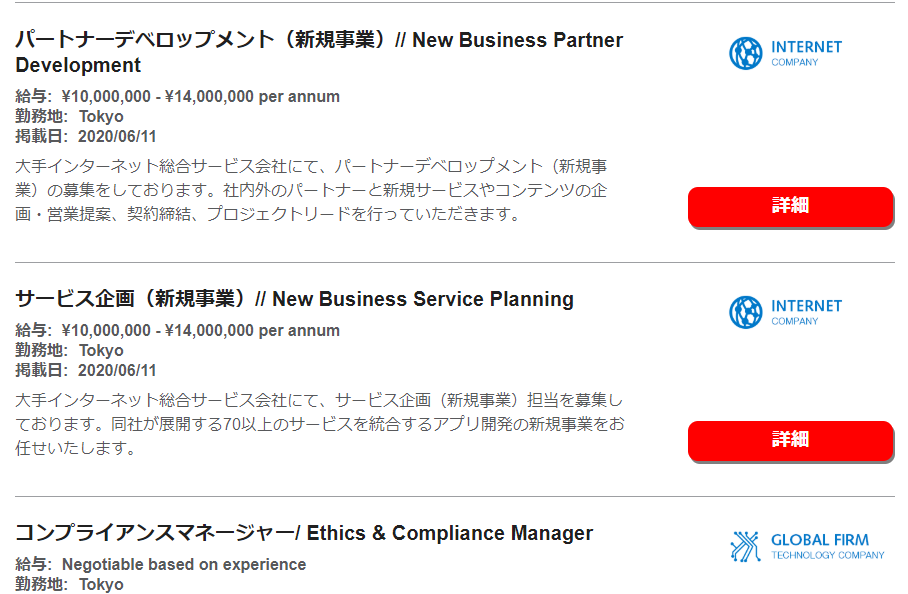Click the globe icon beside the Service Planning listing
Viewport: 908px width, 594px height.
[745, 312]
